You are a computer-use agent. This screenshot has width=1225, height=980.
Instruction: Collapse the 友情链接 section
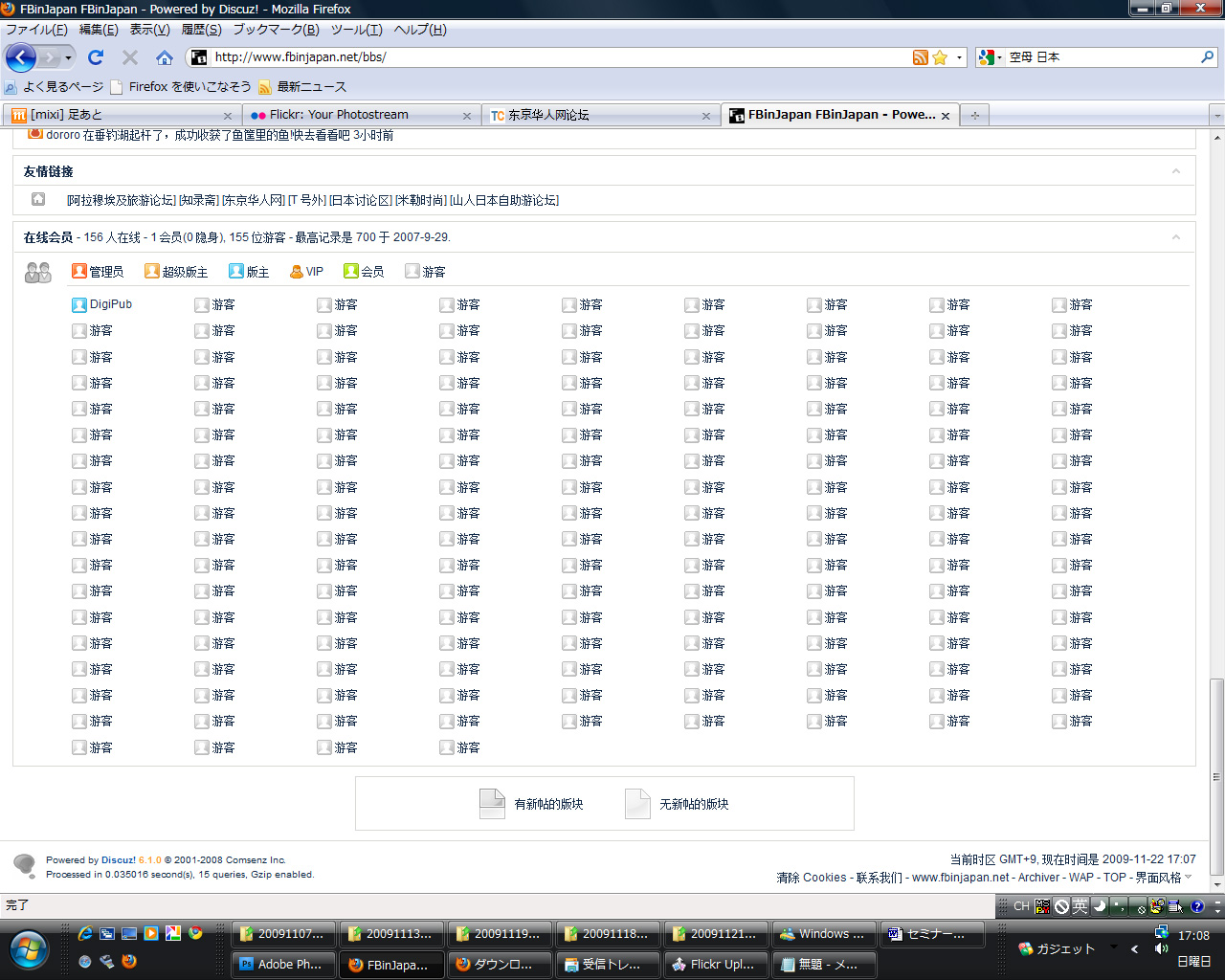click(1176, 171)
